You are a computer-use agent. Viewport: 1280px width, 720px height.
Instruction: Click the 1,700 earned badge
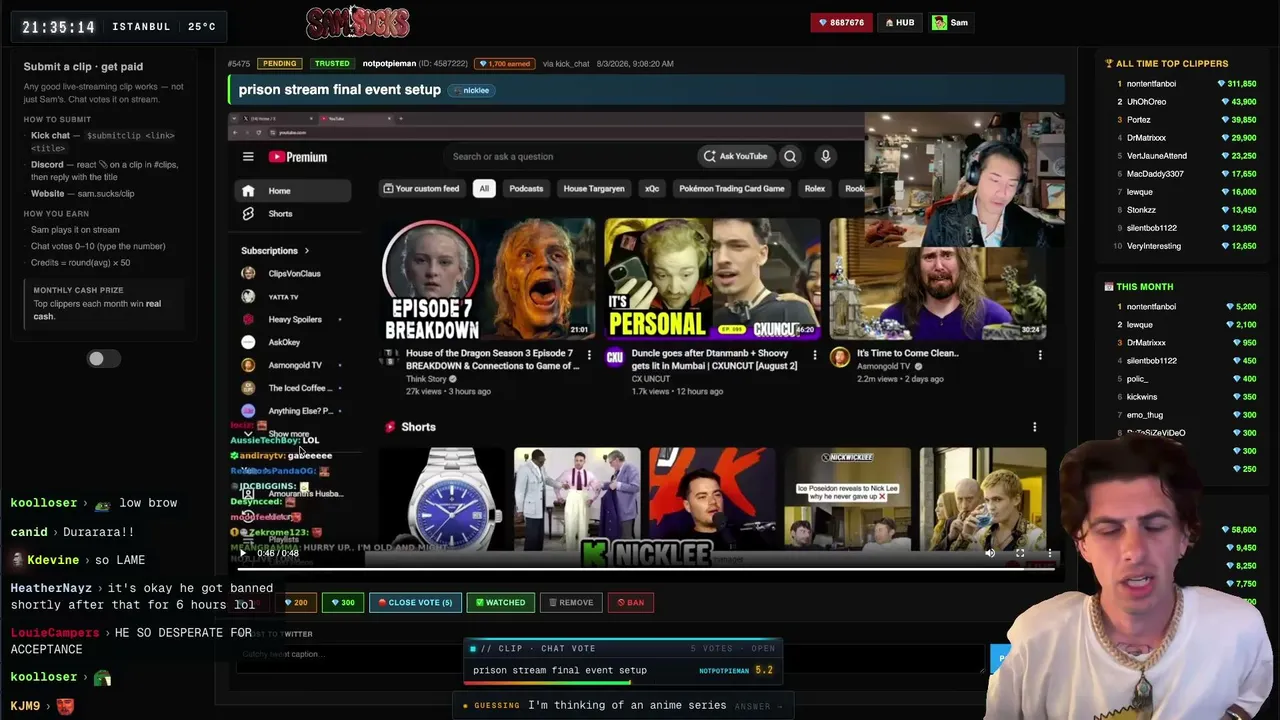click(505, 64)
